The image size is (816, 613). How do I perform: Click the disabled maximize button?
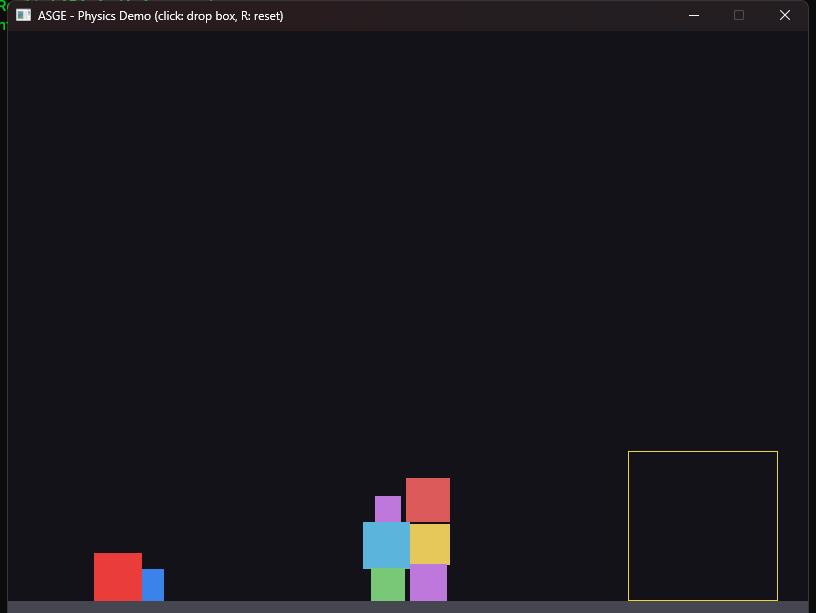(739, 15)
